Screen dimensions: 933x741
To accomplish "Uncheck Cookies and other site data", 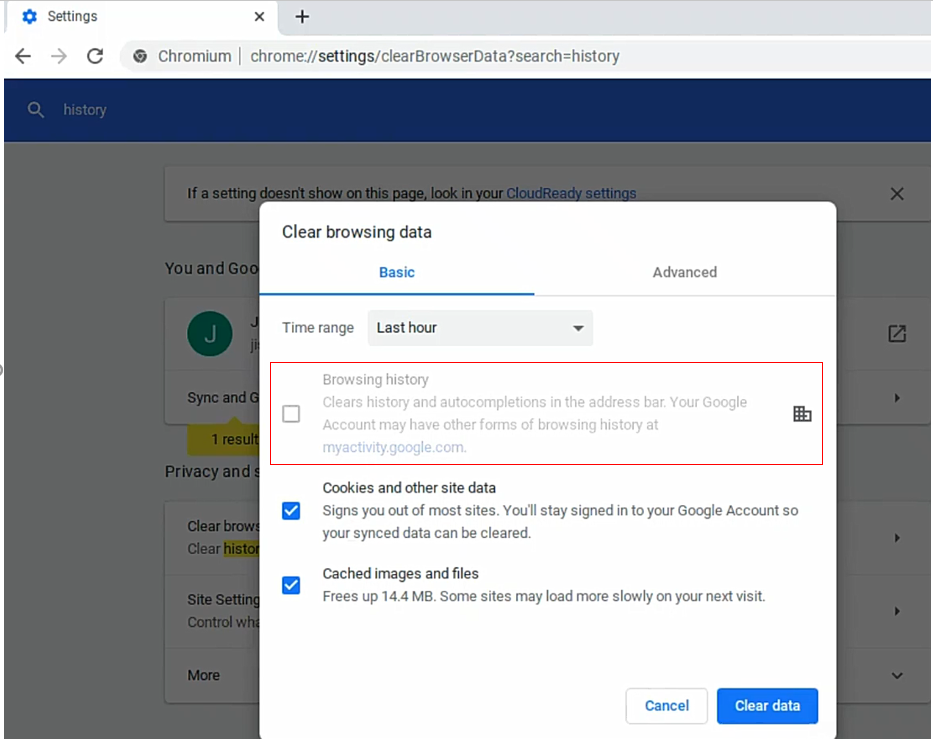I will 291,511.
